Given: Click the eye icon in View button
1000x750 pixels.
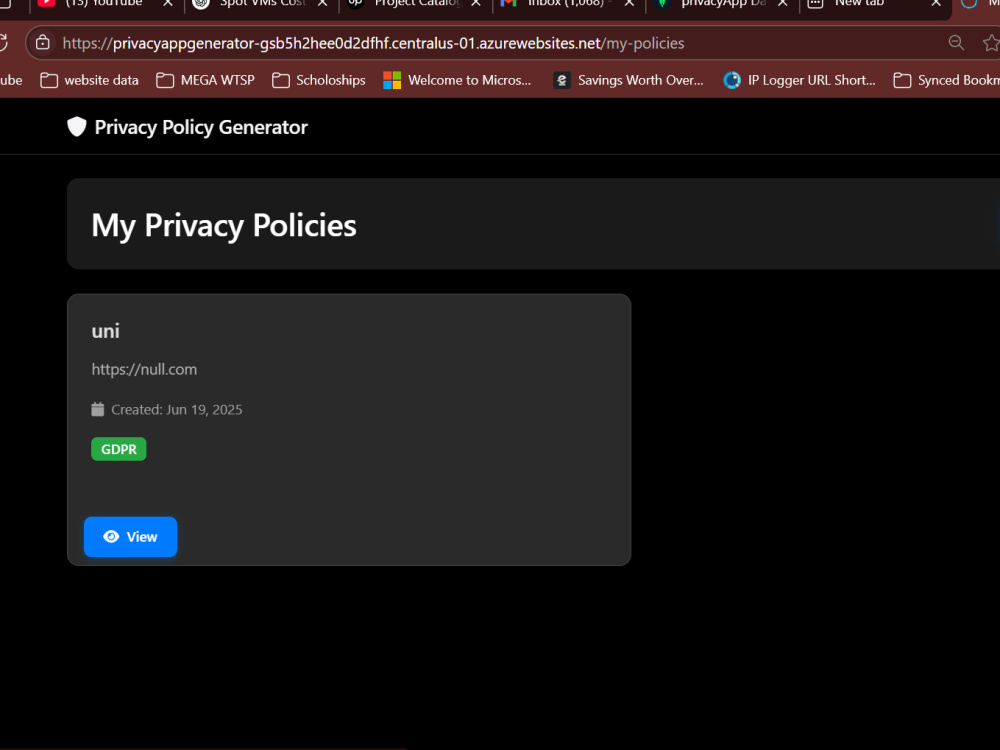Looking at the screenshot, I should coord(111,536).
